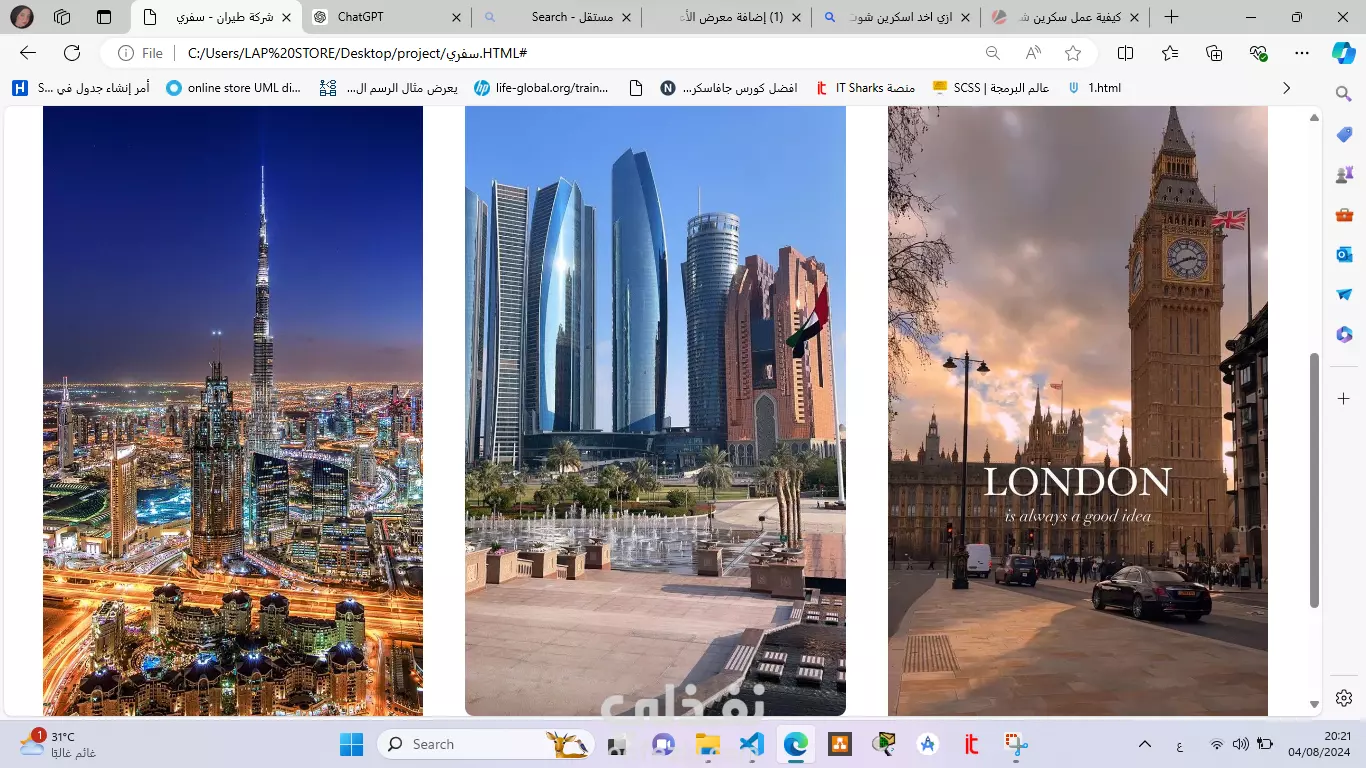Open Settings and more ellipsis menu
Image resolution: width=1366 pixels, height=768 pixels.
coord(1302,53)
